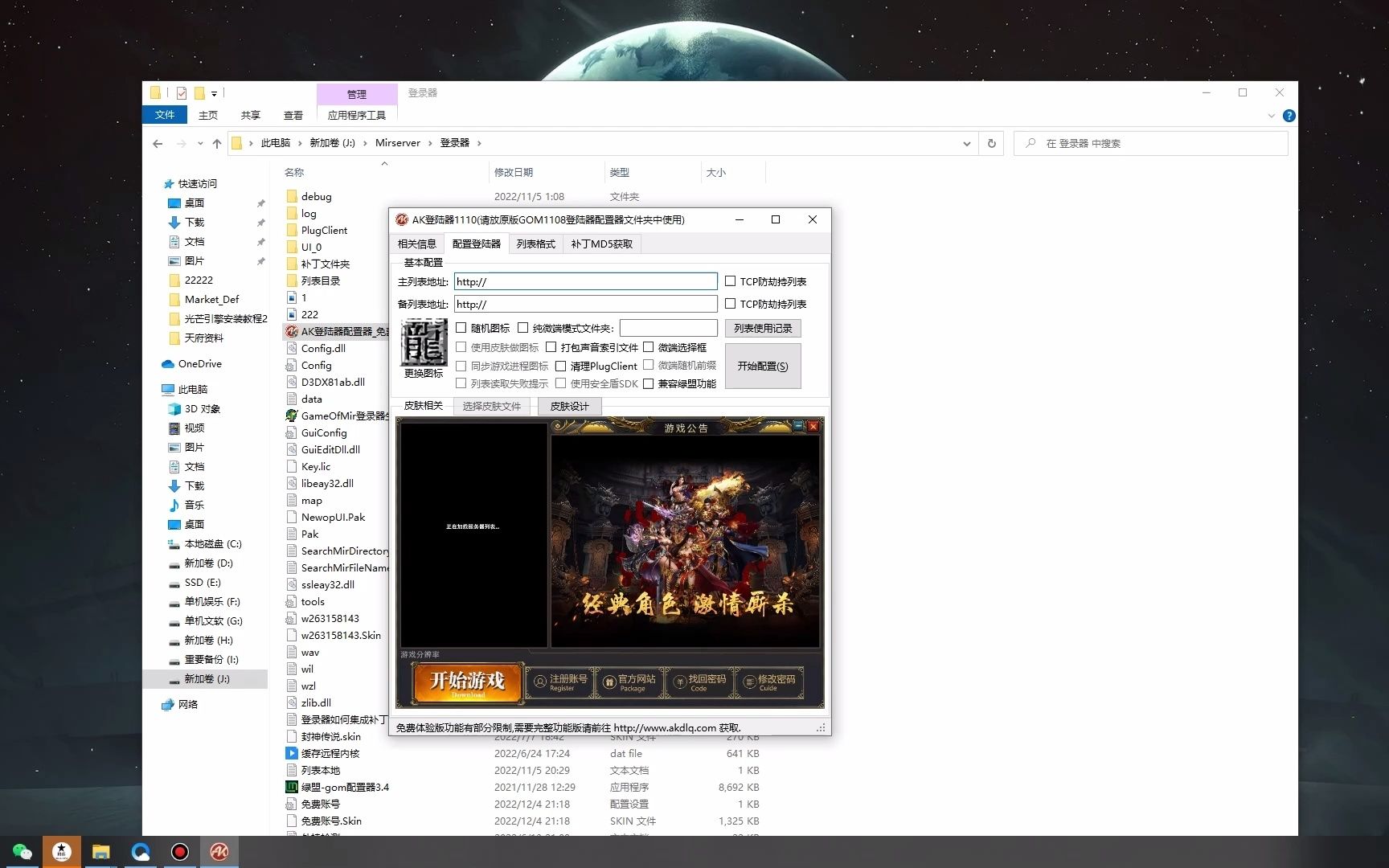
Task: Click 皮肤设计 button
Action: click(569, 406)
